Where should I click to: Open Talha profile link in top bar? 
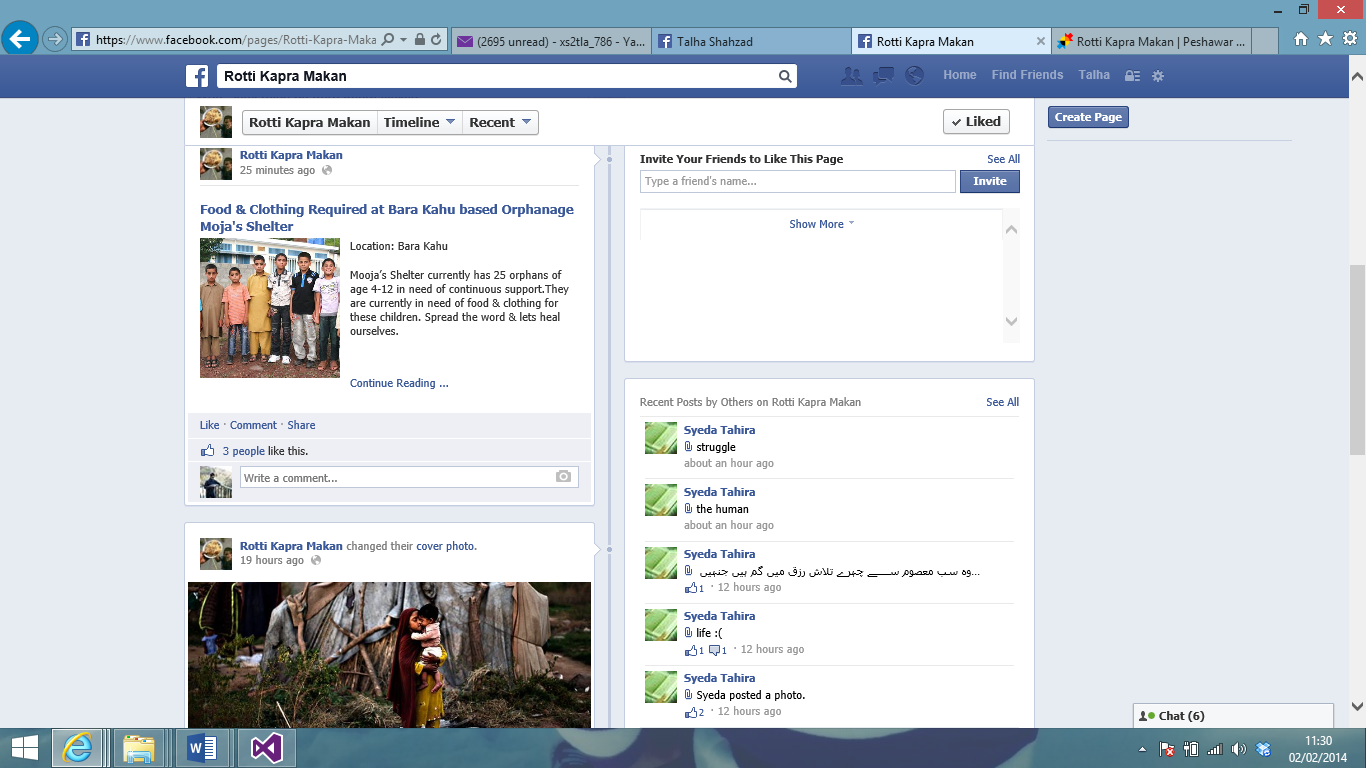(x=1094, y=75)
